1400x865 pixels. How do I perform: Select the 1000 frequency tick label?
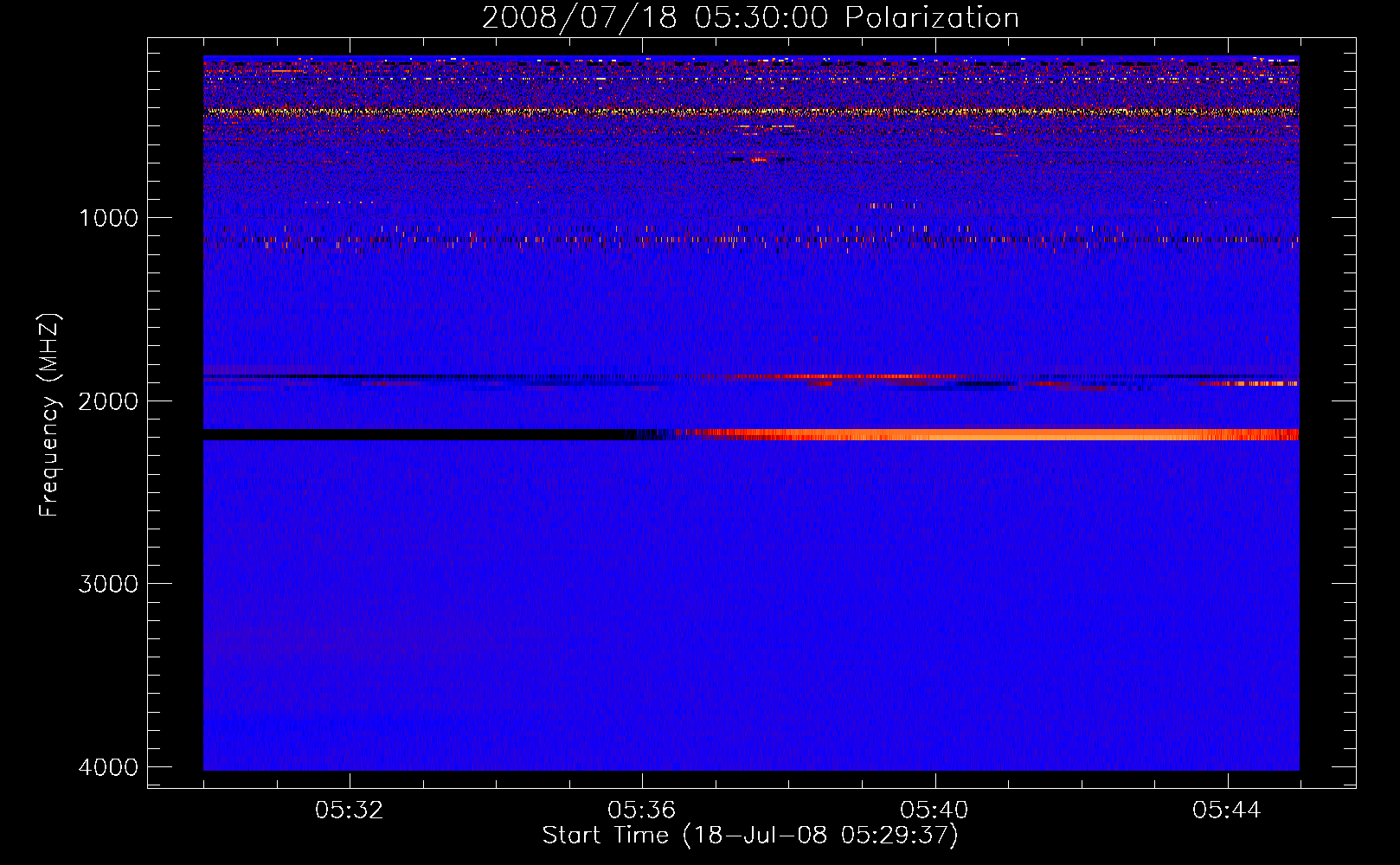108,217
